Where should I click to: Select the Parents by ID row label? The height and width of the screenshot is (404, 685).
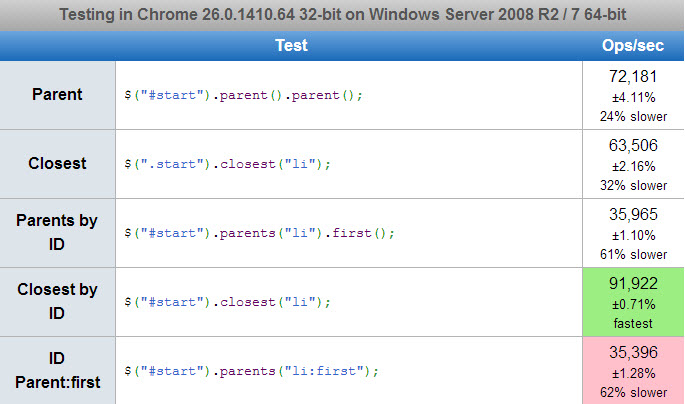click(x=57, y=232)
